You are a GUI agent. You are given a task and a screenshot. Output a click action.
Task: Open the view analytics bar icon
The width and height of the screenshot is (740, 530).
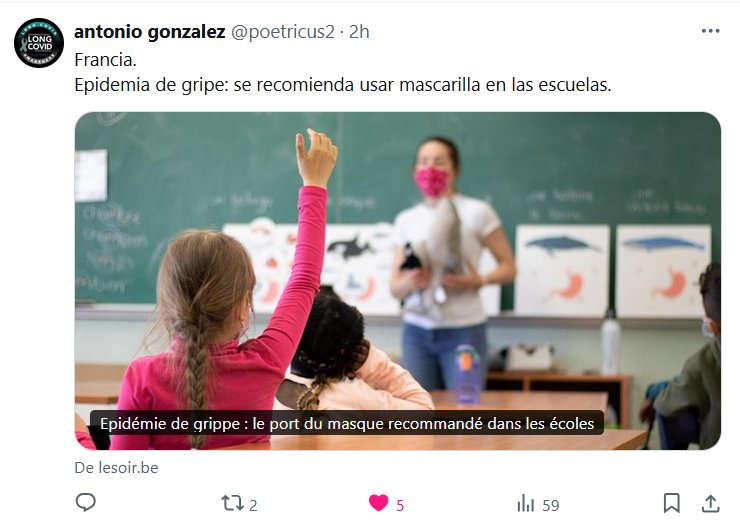pos(526,504)
